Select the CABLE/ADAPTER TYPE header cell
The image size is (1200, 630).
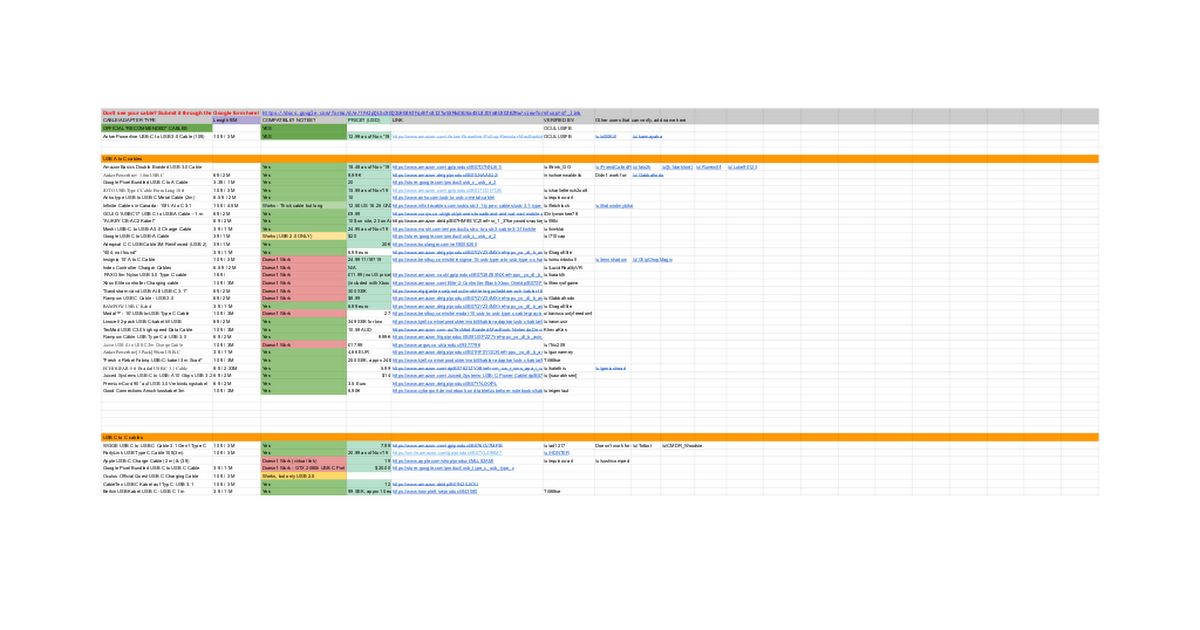pos(156,120)
